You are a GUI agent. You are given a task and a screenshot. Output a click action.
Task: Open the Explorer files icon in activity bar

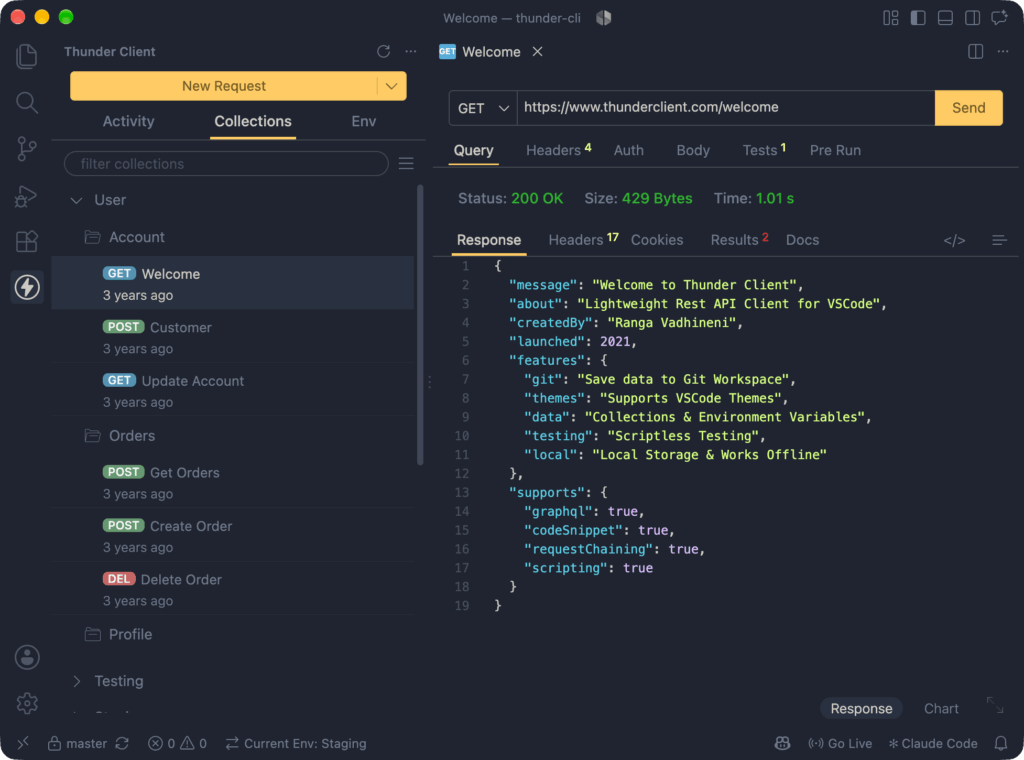(26, 56)
